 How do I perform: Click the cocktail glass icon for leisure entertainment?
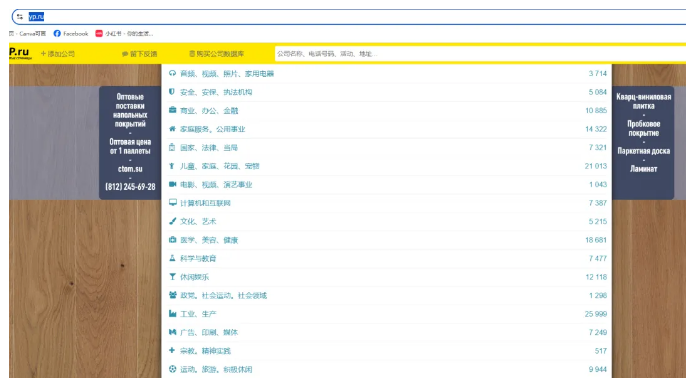(x=172, y=276)
